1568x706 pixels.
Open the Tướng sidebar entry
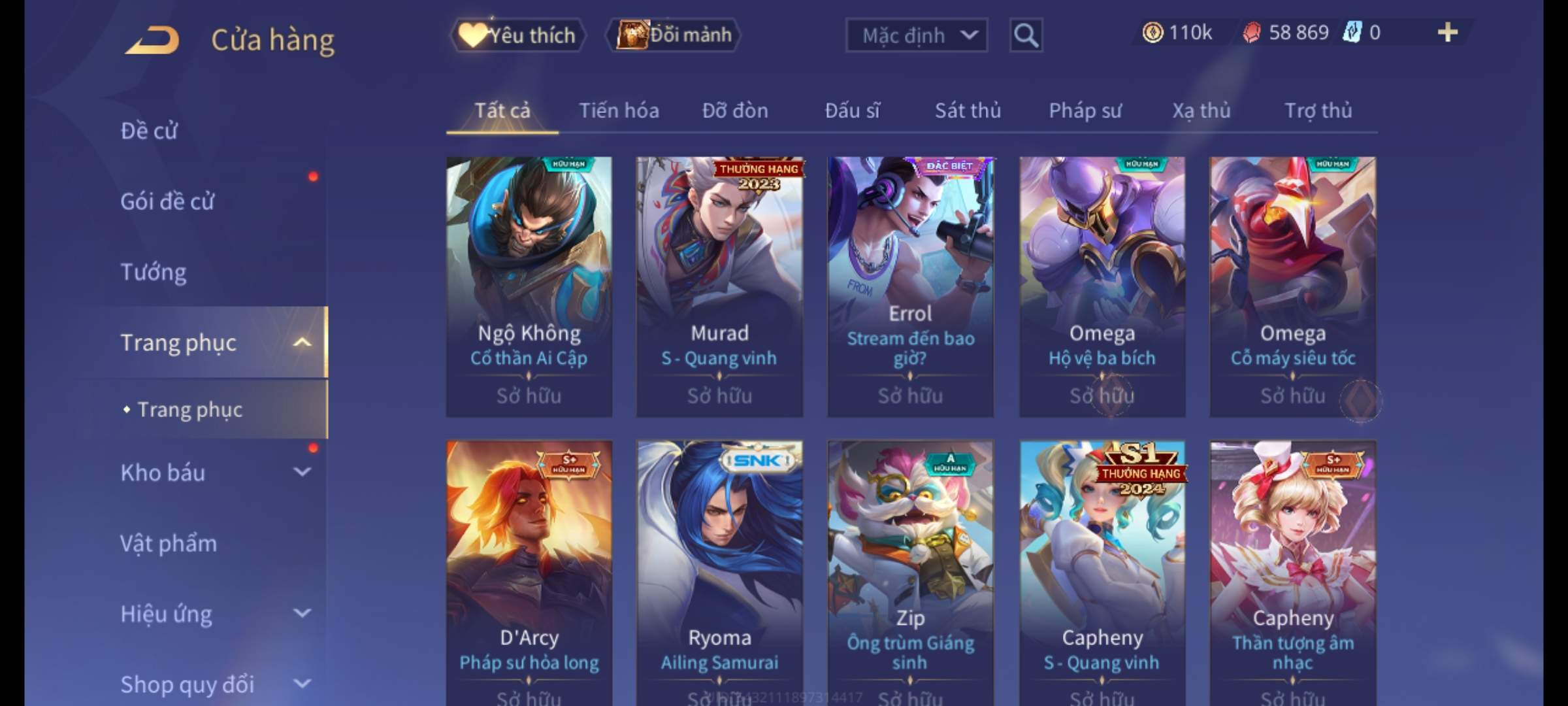(153, 272)
